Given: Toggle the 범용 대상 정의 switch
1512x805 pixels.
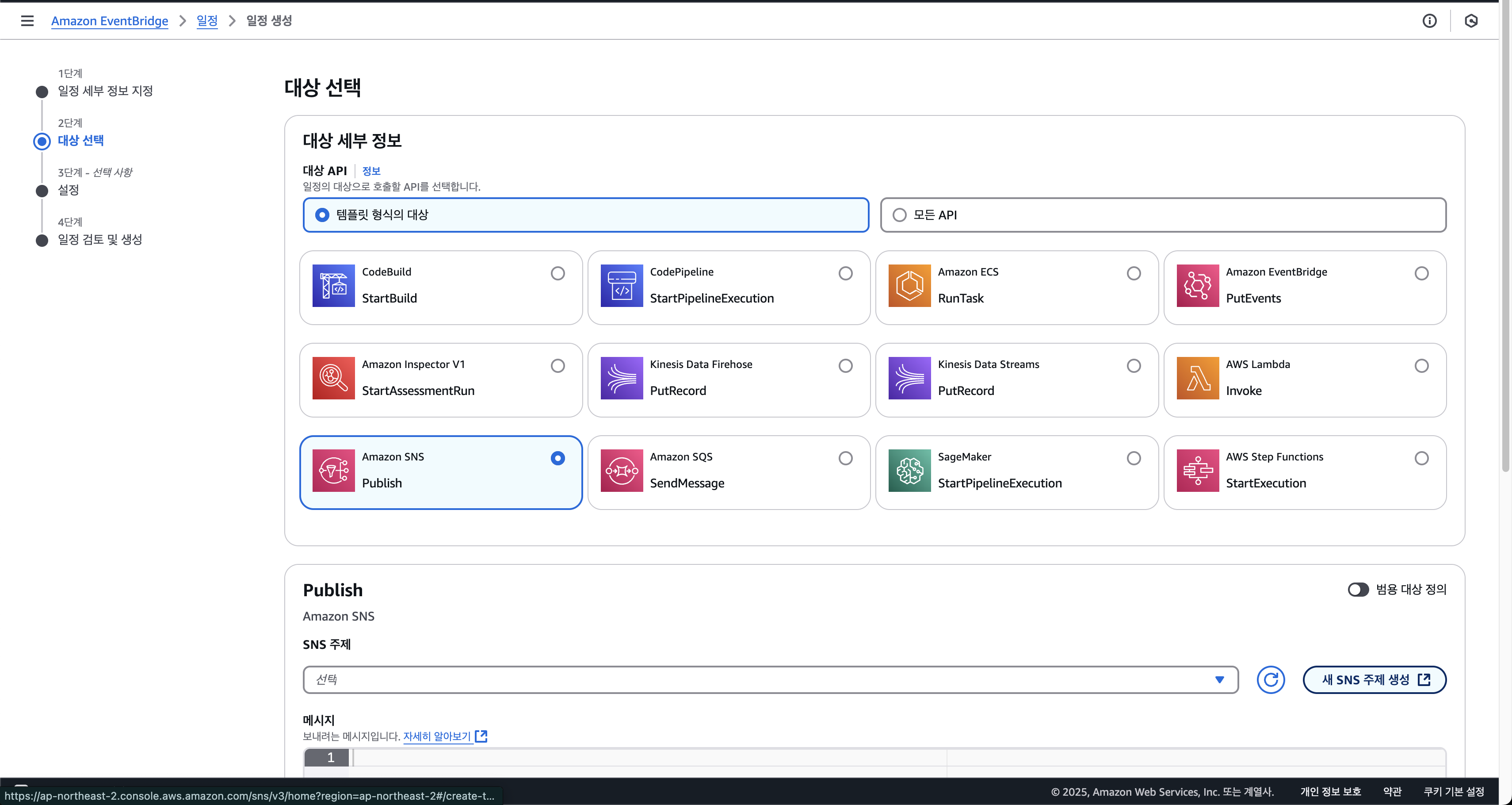Looking at the screenshot, I should coord(1358,589).
